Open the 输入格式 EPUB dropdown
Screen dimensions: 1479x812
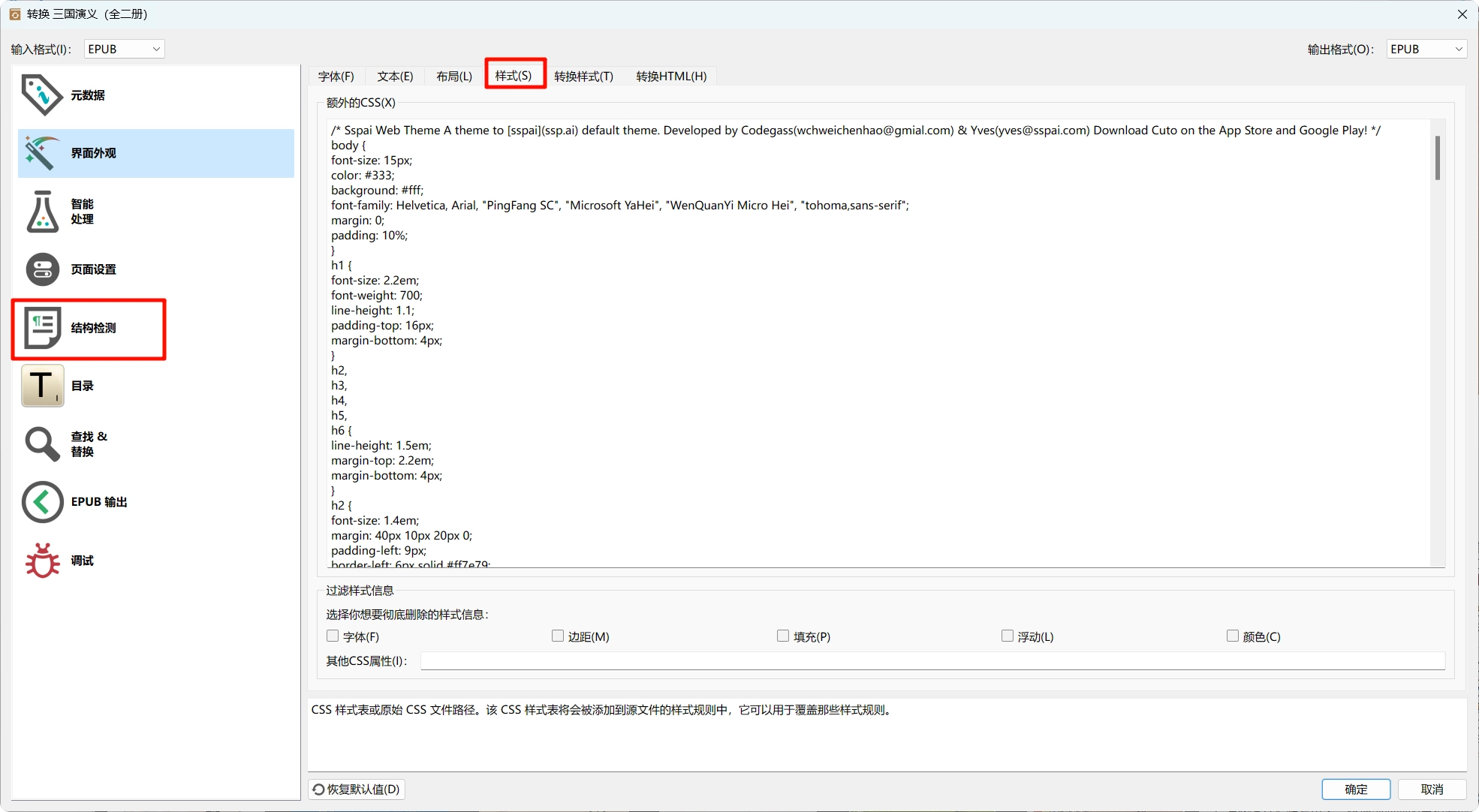tap(124, 49)
